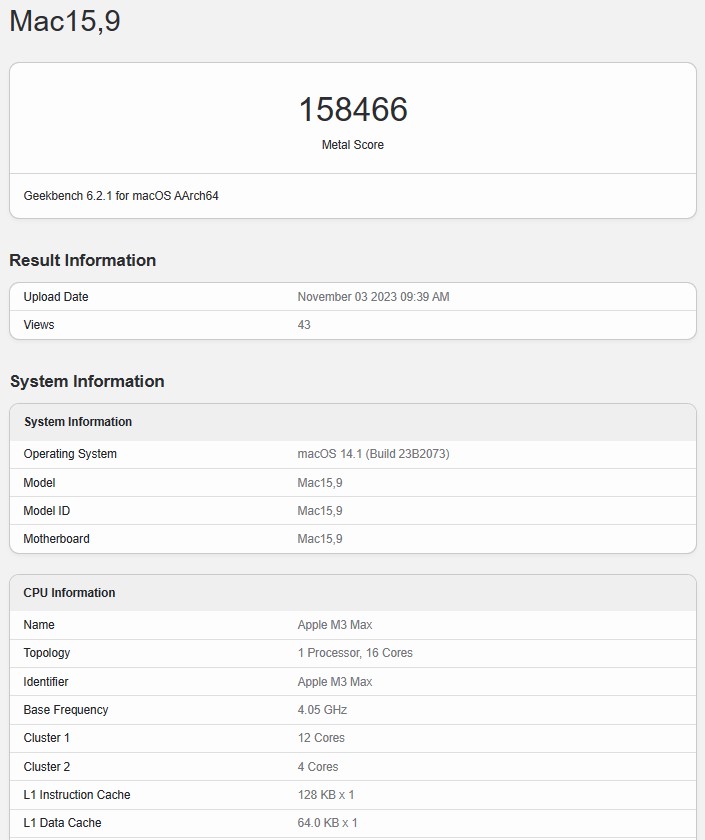Click the System Information table header
The width and height of the screenshot is (705, 840).
tap(78, 422)
